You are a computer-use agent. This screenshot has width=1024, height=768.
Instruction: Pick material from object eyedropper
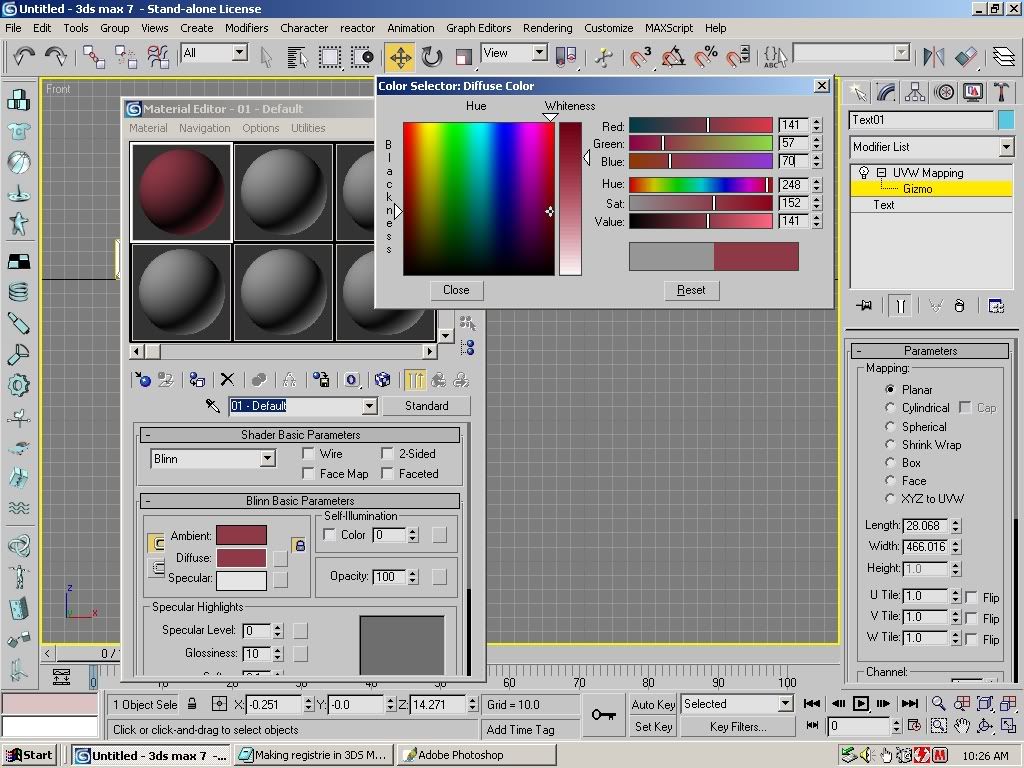coord(213,406)
